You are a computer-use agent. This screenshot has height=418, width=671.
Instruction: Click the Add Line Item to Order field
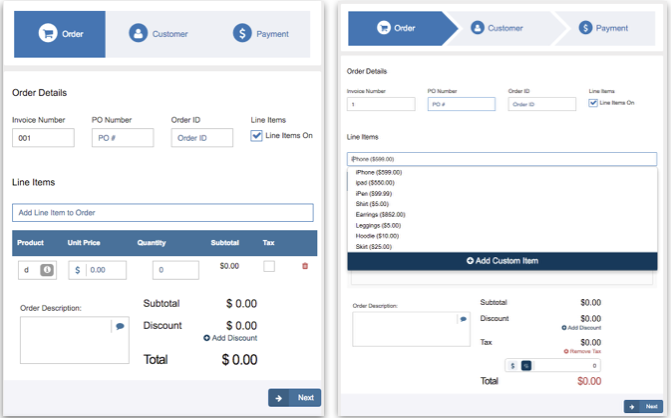pos(163,213)
